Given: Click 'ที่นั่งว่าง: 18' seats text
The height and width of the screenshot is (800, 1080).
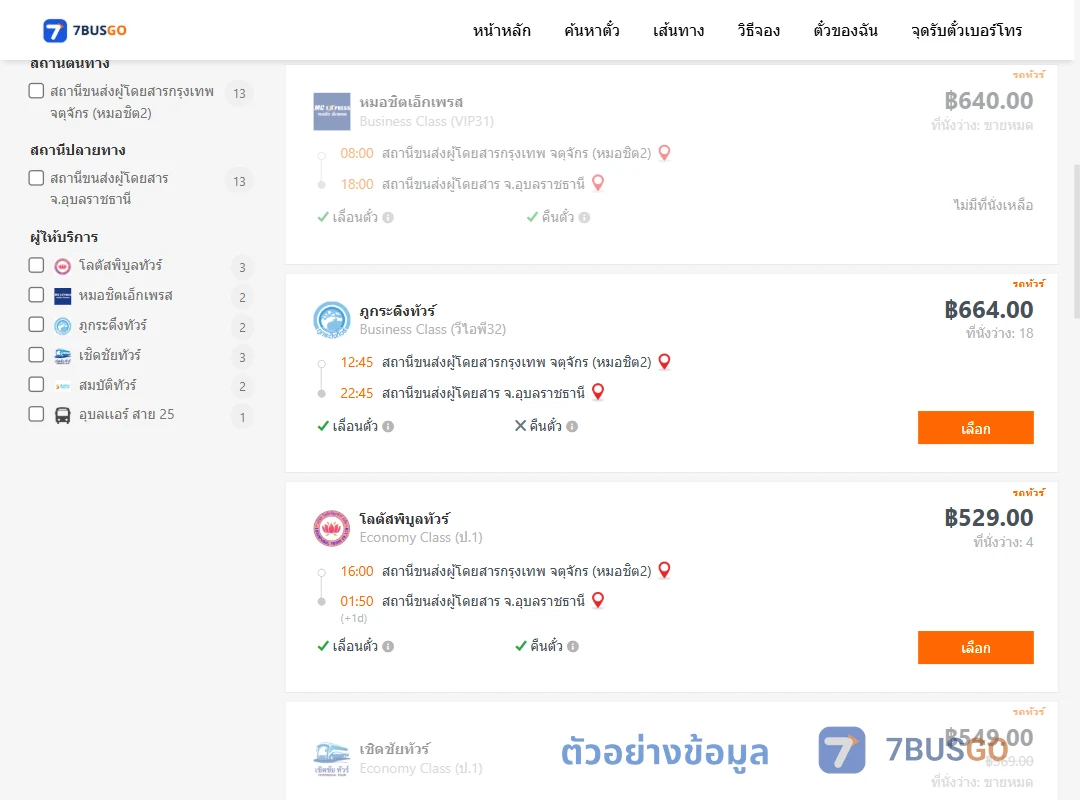Looking at the screenshot, I should (x=999, y=334).
